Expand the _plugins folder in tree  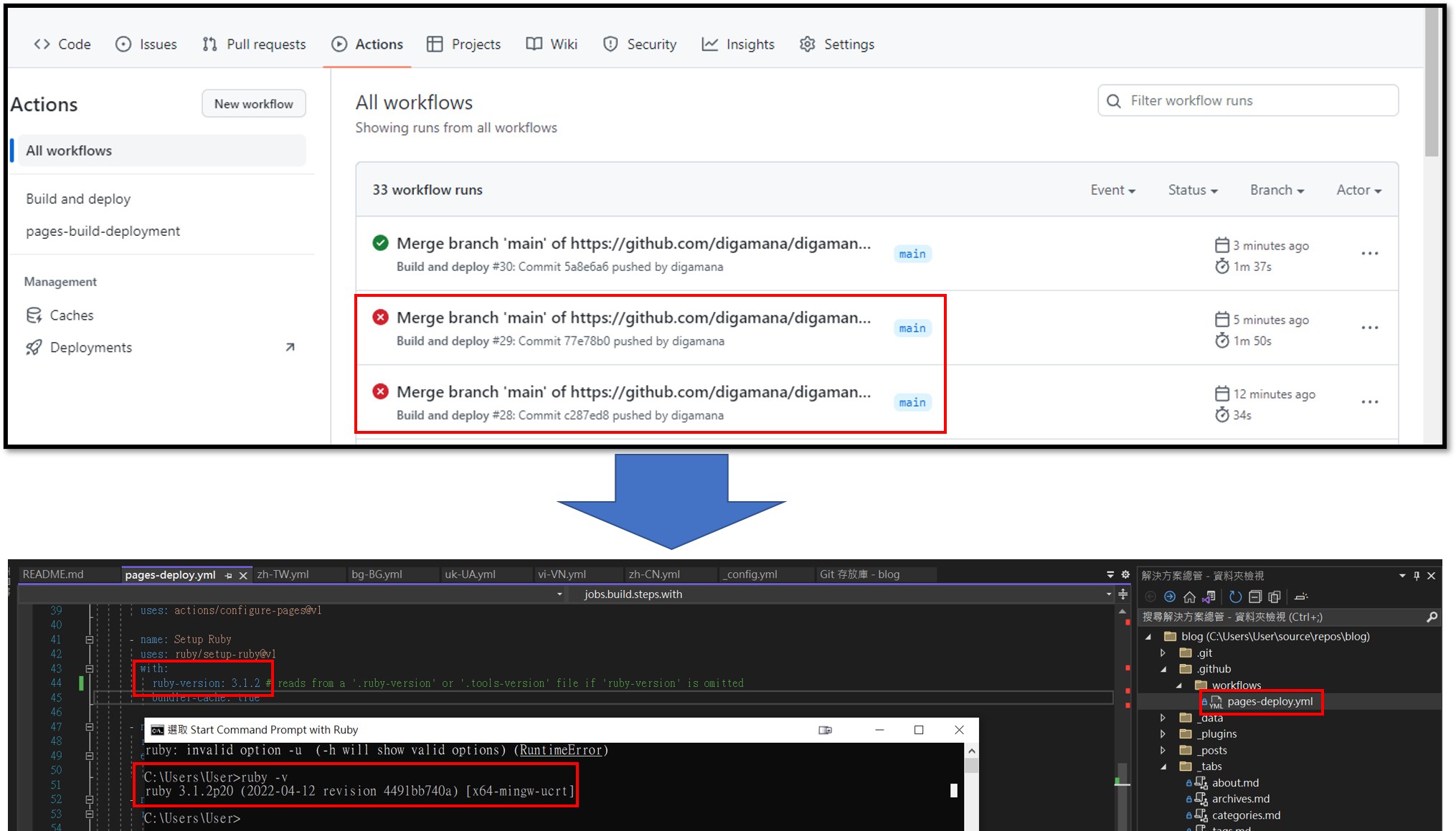[x=1163, y=733]
